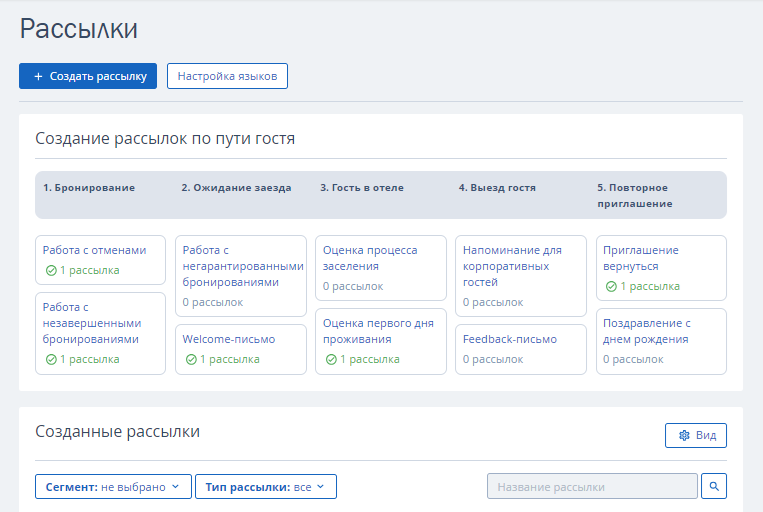This screenshot has height=512, width=763.
Task: Click green checkmark under Welcome-письмо
Action: pyautogui.click(x=191, y=360)
